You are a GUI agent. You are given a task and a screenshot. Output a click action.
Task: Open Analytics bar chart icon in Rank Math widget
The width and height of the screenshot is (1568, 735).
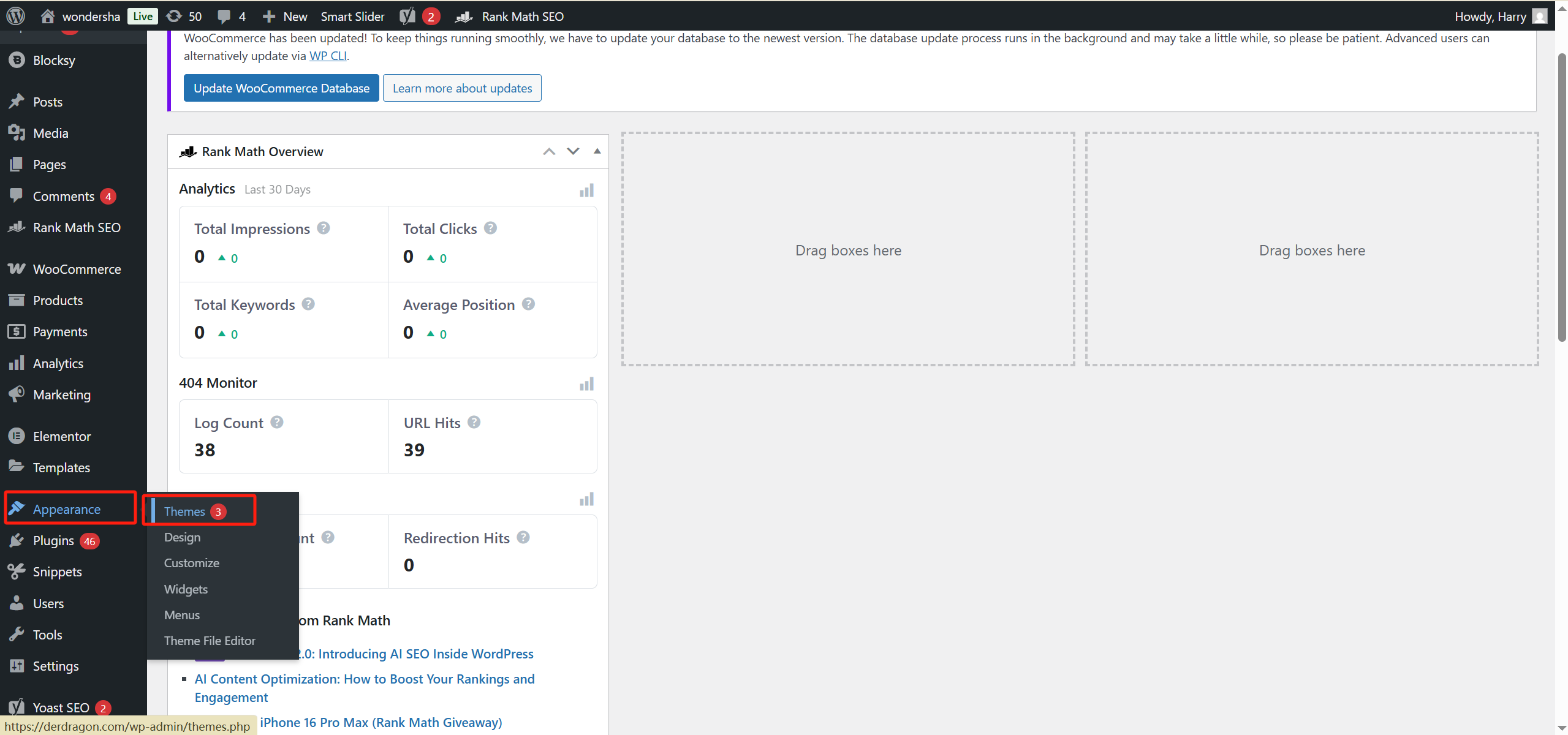pos(586,190)
